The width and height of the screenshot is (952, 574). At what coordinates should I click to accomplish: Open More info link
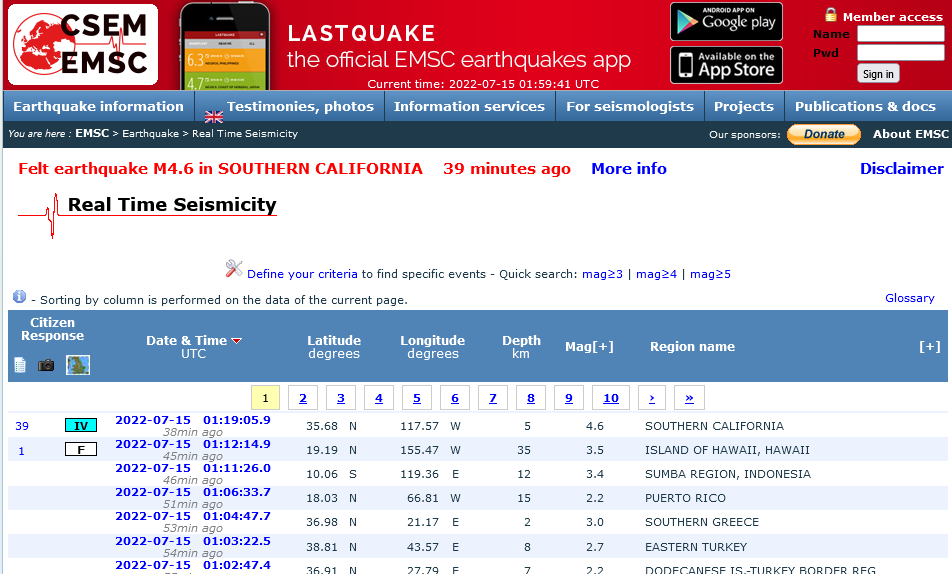coord(629,169)
